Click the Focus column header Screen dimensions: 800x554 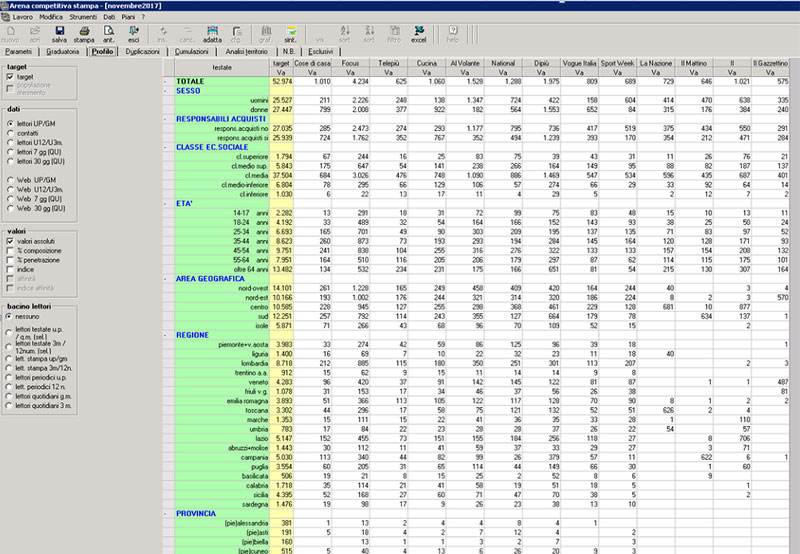pyautogui.click(x=350, y=63)
